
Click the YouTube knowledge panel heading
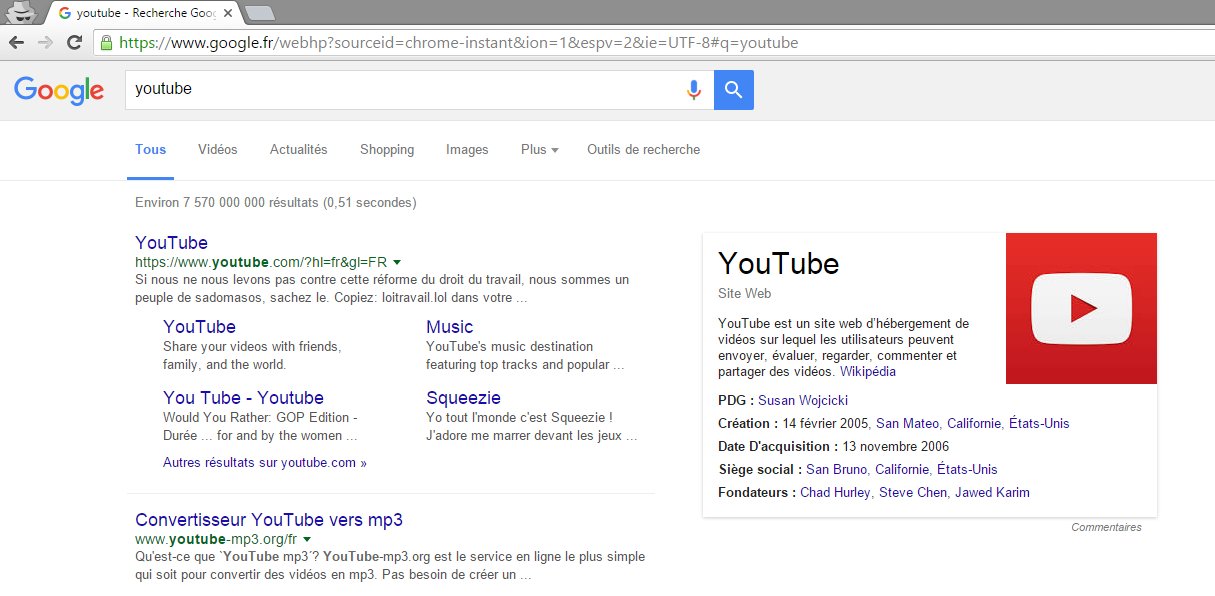click(779, 263)
